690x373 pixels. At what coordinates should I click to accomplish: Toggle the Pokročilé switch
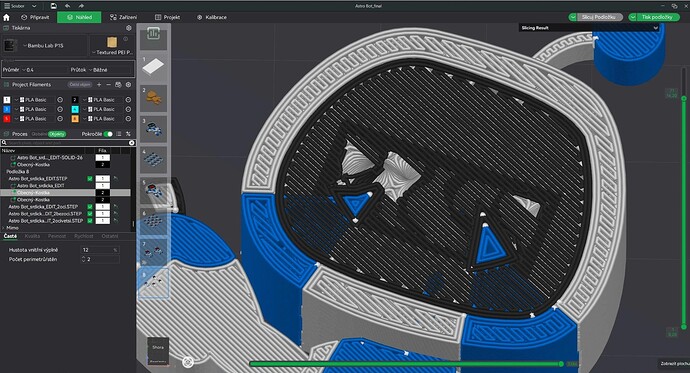108,134
